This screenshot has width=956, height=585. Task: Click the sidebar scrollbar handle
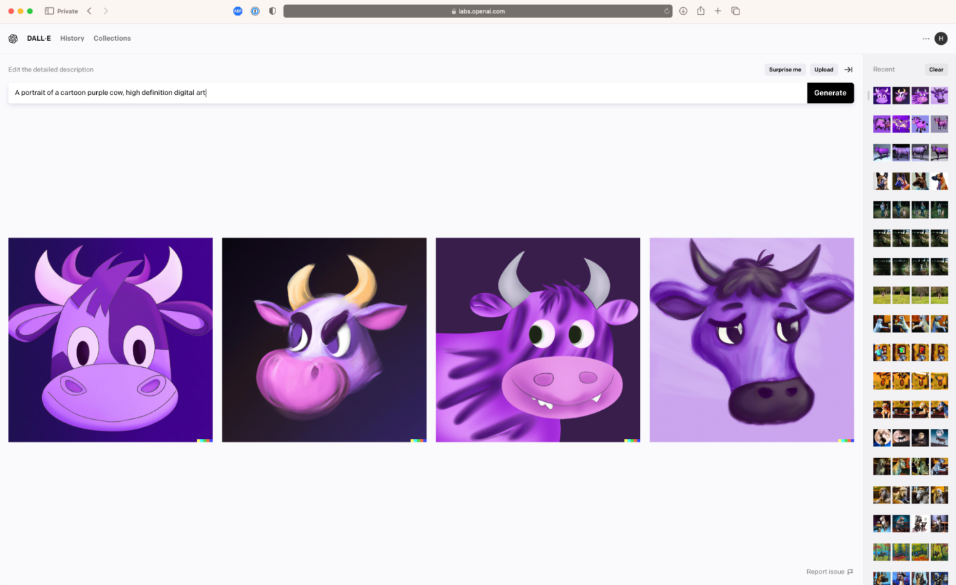pos(868,95)
